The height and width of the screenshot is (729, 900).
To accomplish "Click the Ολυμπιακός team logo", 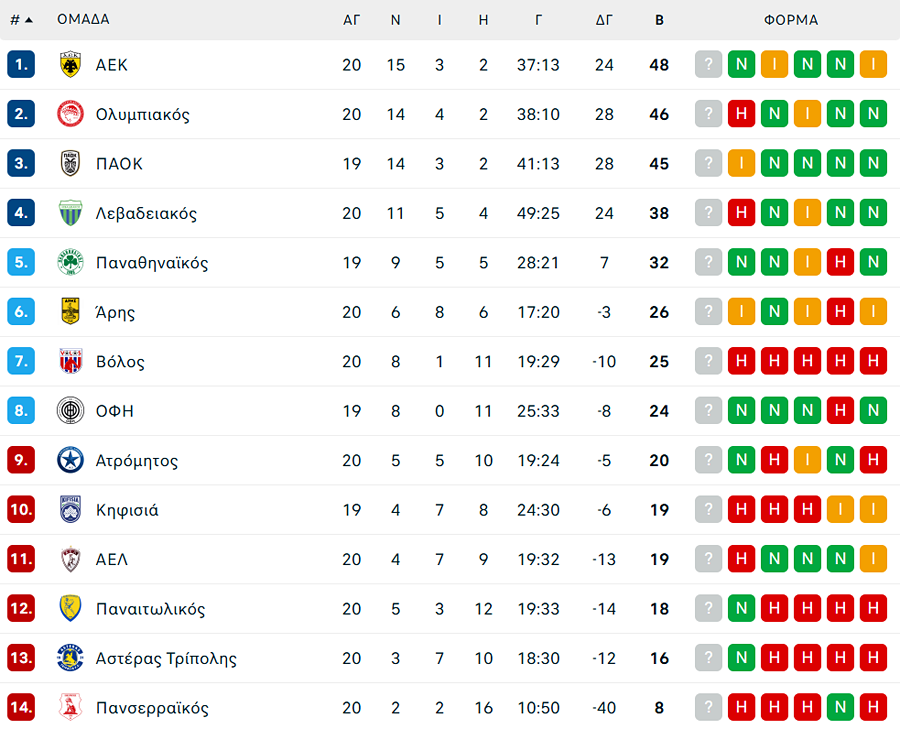I will pyautogui.click(x=71, y=114).
